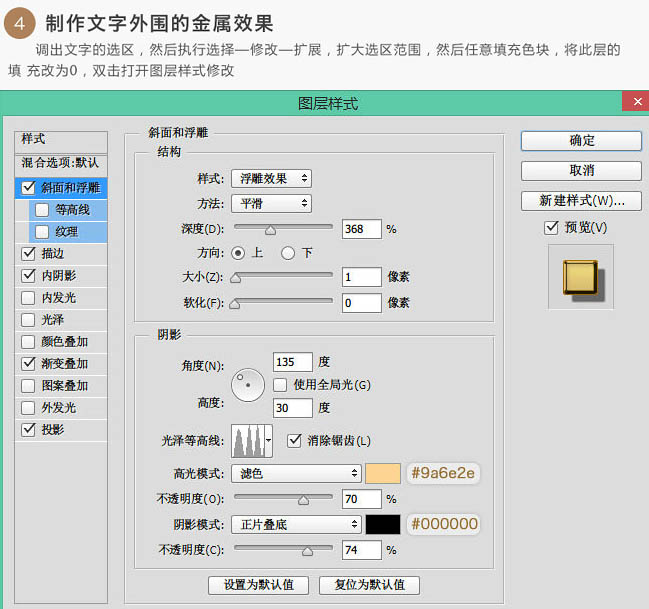Enable the 外发光 checkbox
The width and height of the screenshot is (649, 609).
coord(28,407)
